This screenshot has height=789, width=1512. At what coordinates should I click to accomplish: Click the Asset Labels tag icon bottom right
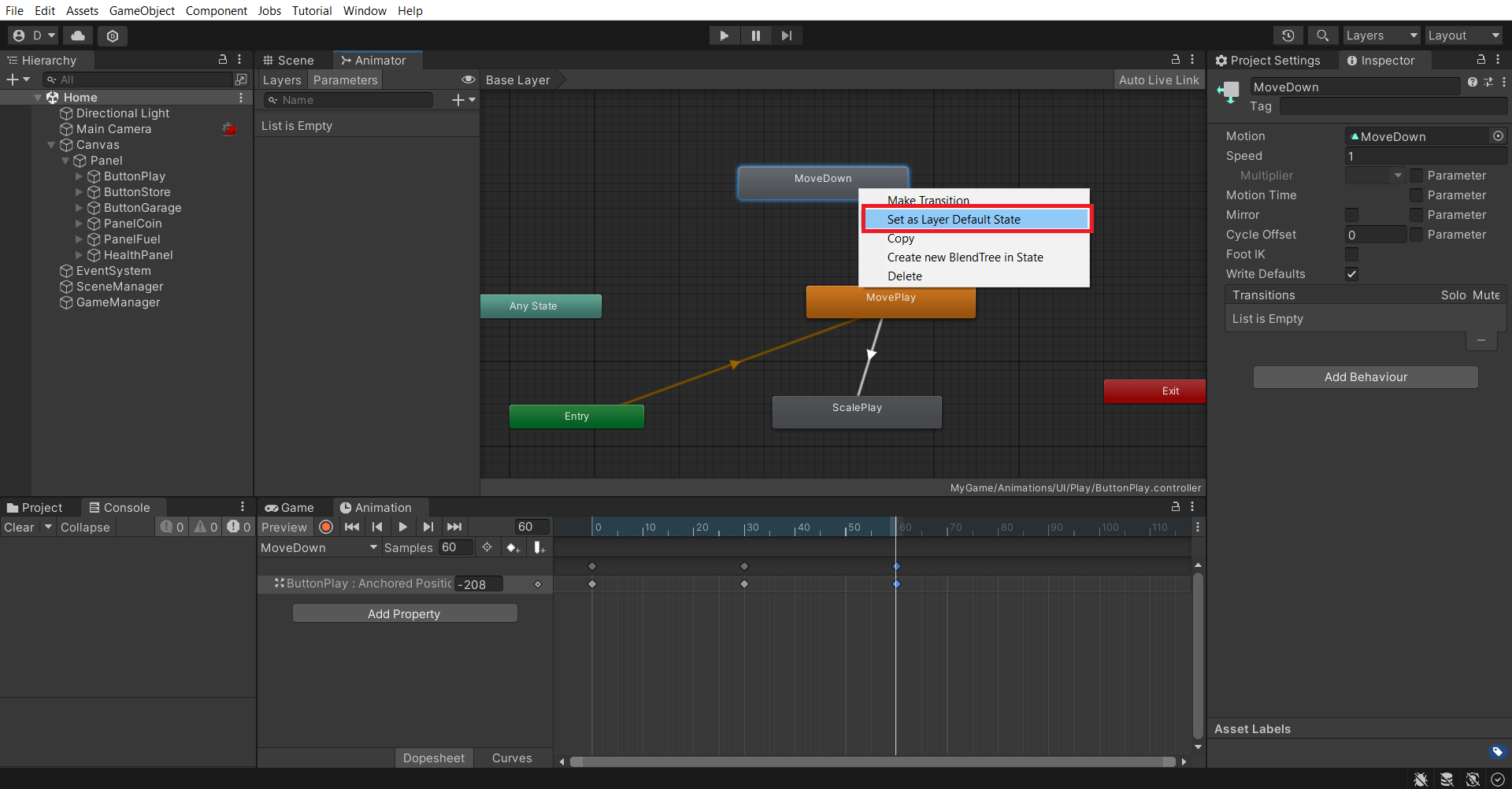pos(1499,752)
